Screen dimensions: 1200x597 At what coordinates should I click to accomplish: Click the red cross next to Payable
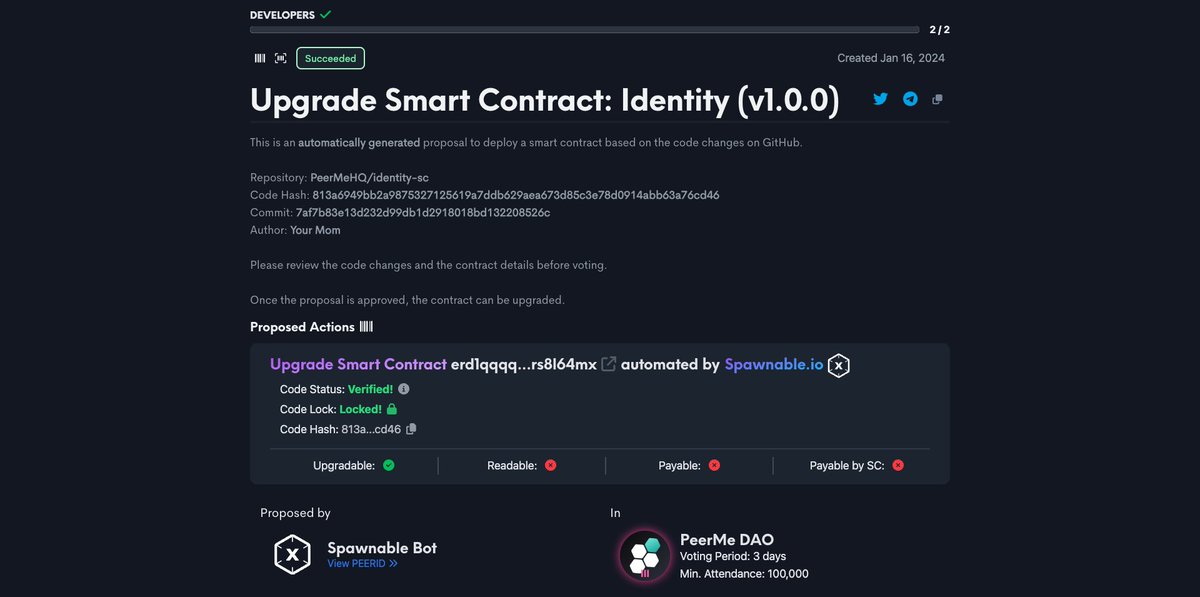point(714,465)
